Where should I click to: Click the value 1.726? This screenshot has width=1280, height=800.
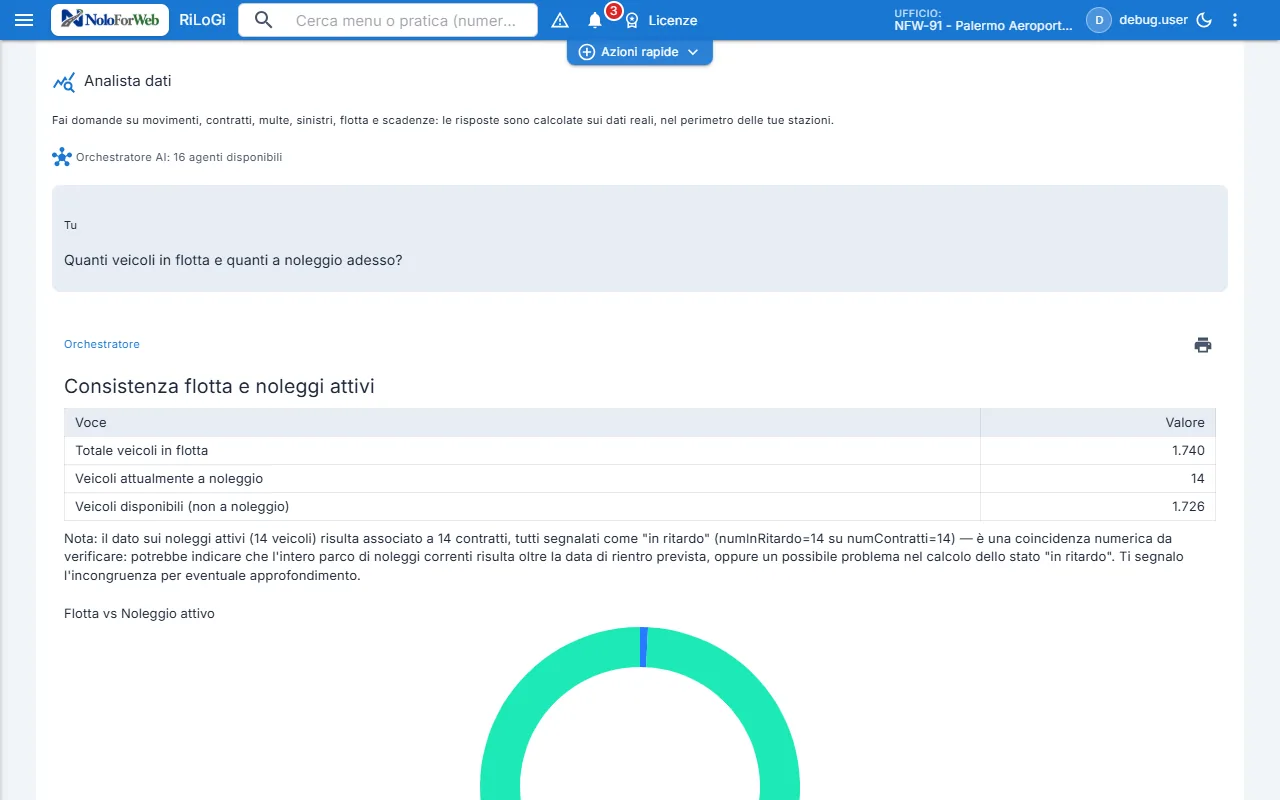coord(1188,507)
